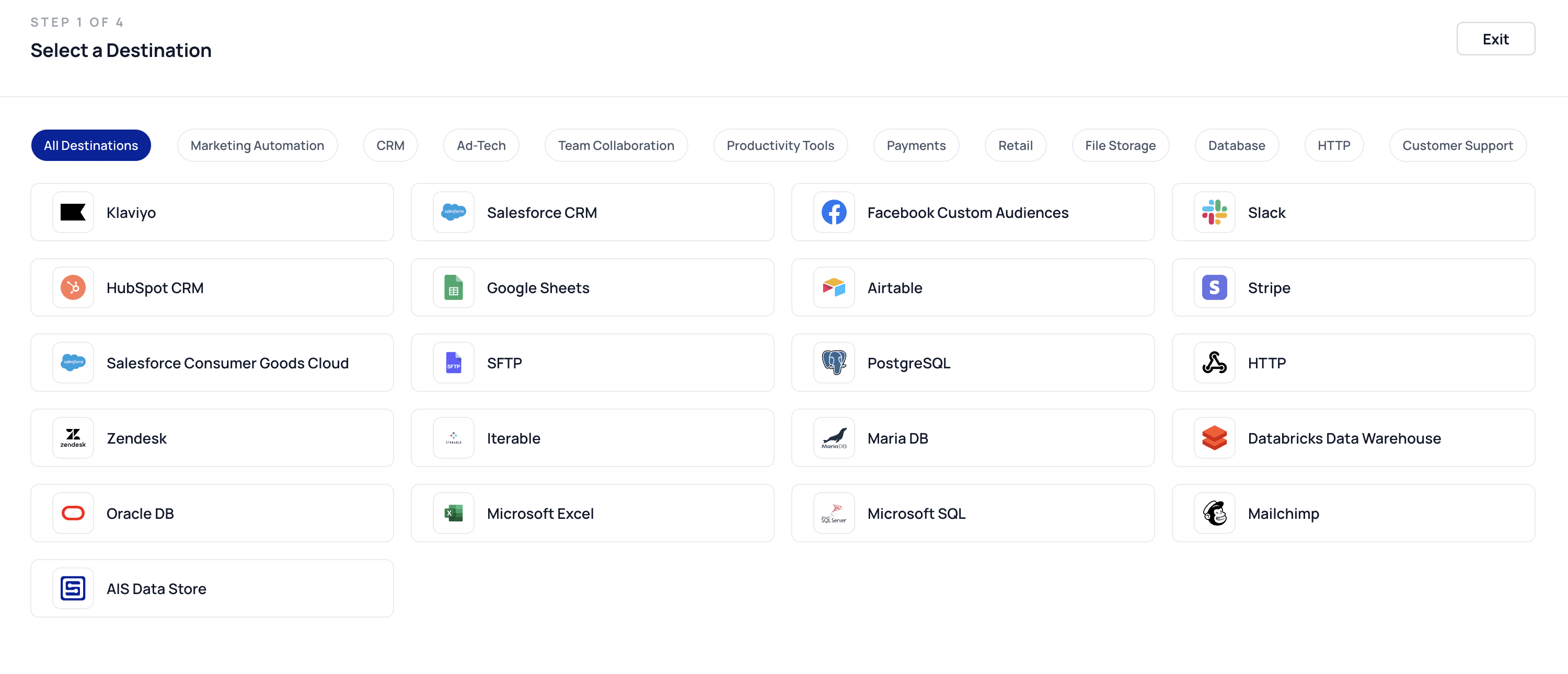The image size is (1568, 674).
Task: Select the Databricks Data Warehouse icon
Action: [1214, 438]
